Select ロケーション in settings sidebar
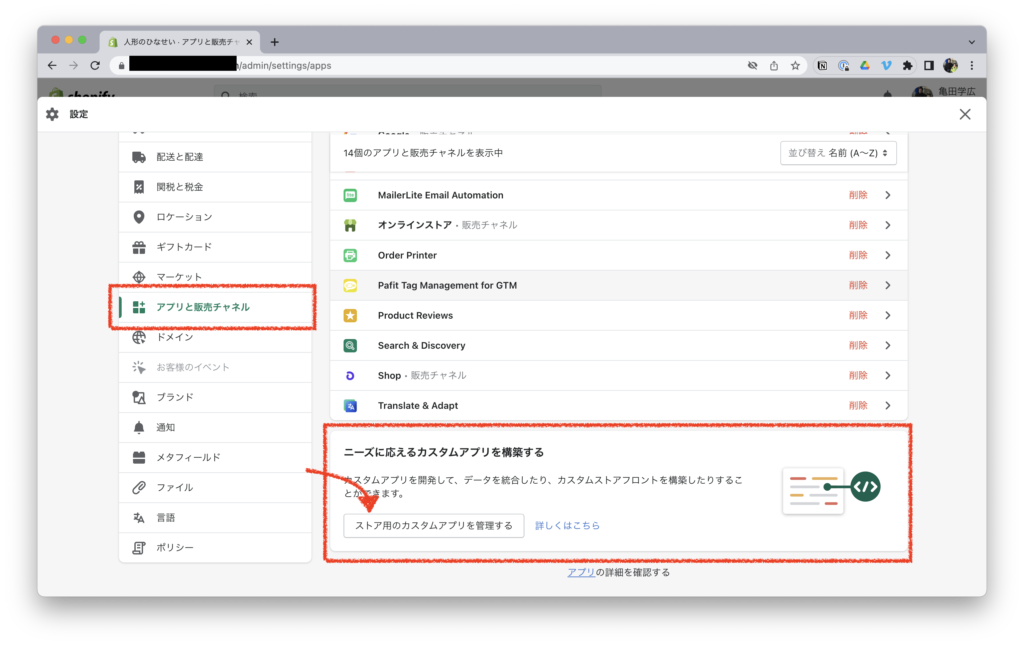Image resolution: width=1024 pixels, height=646 pixels. tap(216, 217)
